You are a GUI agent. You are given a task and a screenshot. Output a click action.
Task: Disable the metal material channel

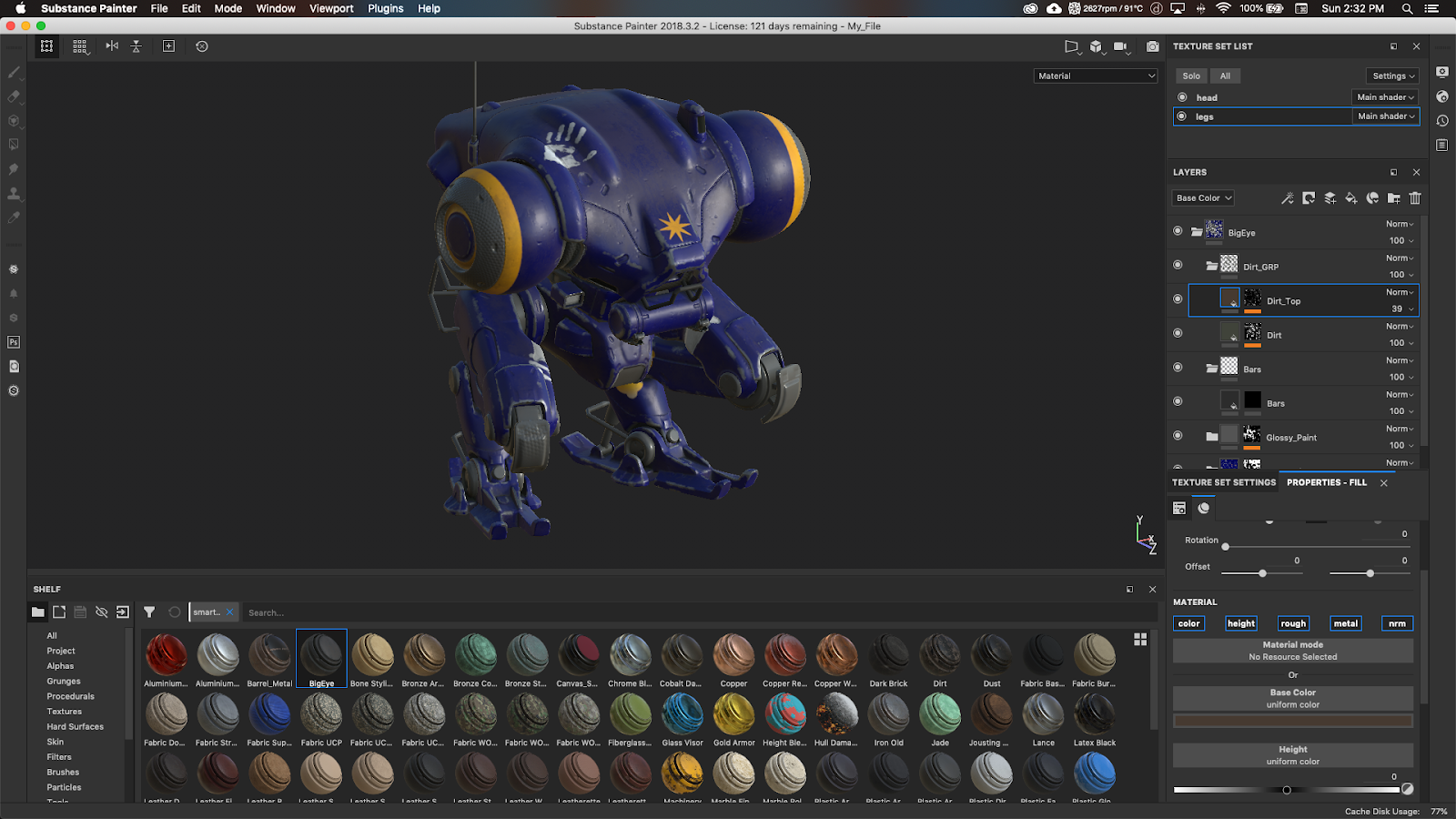(1345, 623)
